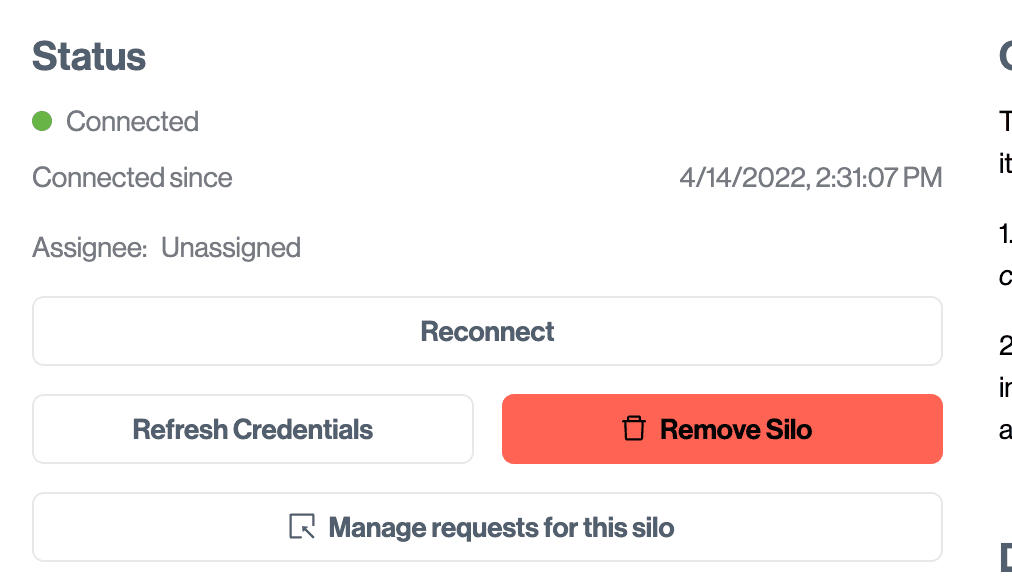Click the external link icon beside Manage requests

[x=302, y=527]
